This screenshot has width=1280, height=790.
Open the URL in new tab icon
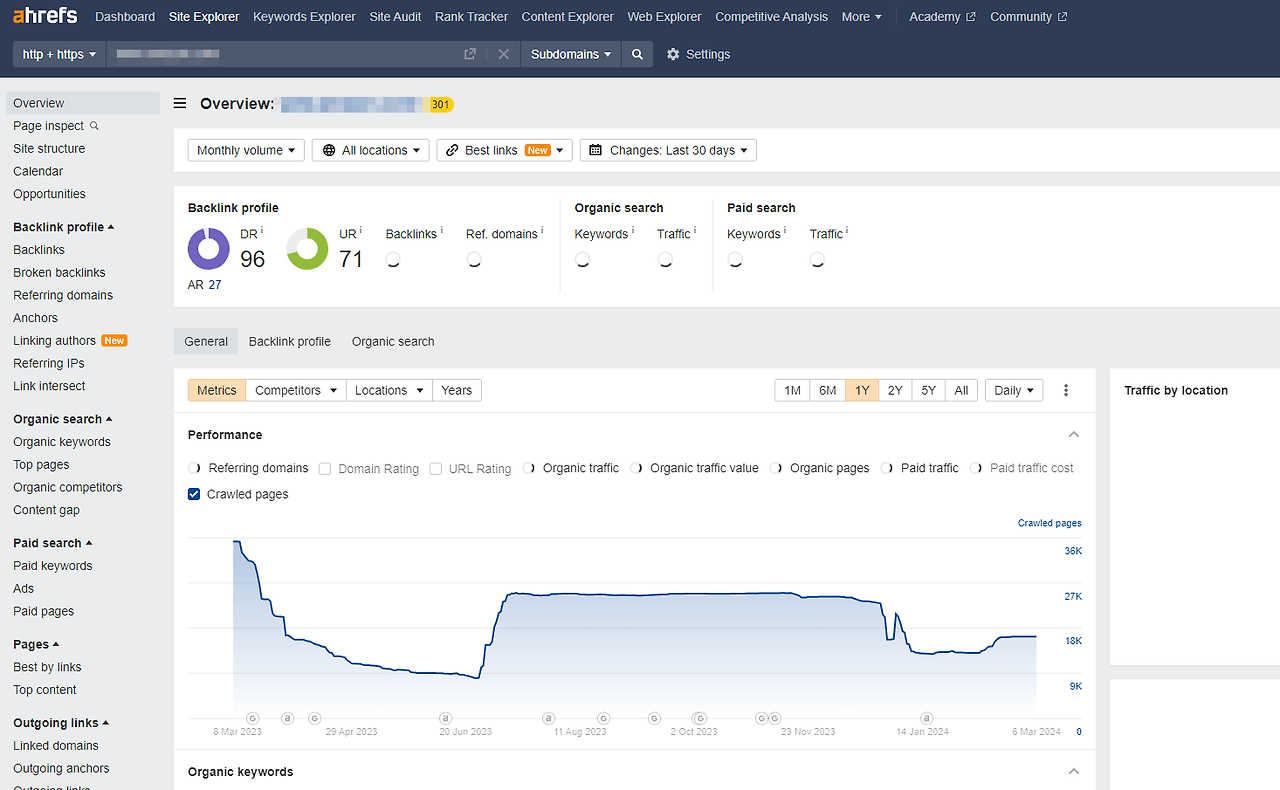(470, 54)
